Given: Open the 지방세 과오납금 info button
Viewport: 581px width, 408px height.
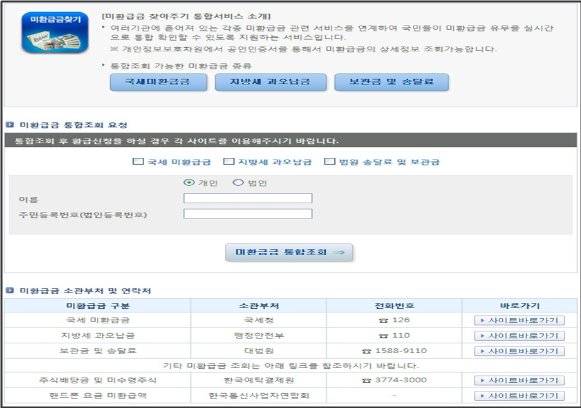Looking at the screenshot, I should (x=271, y=82).
